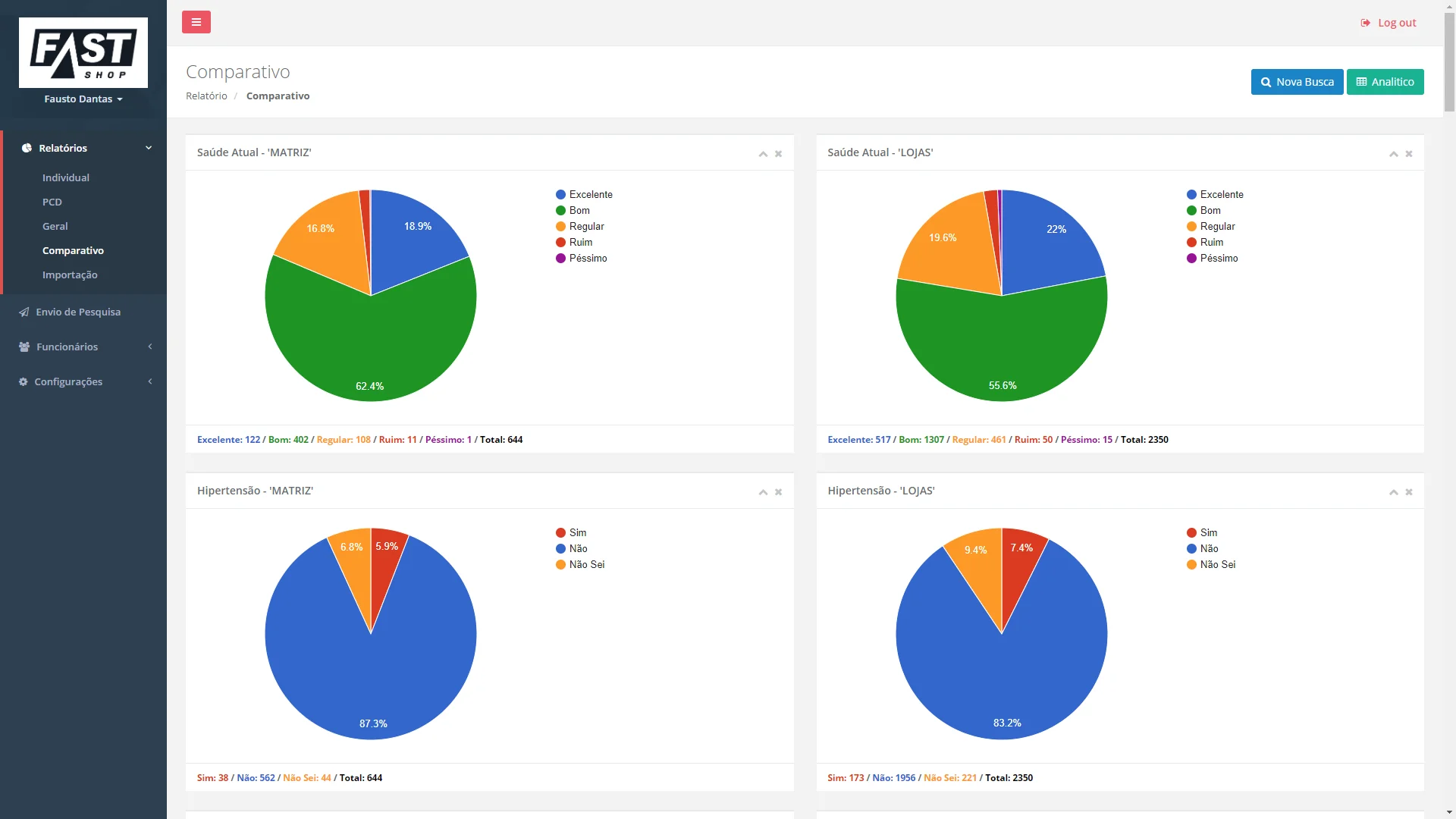
Task: Close the Saúde Atual 'MATRIZ' panel
Action: (778, 154)
